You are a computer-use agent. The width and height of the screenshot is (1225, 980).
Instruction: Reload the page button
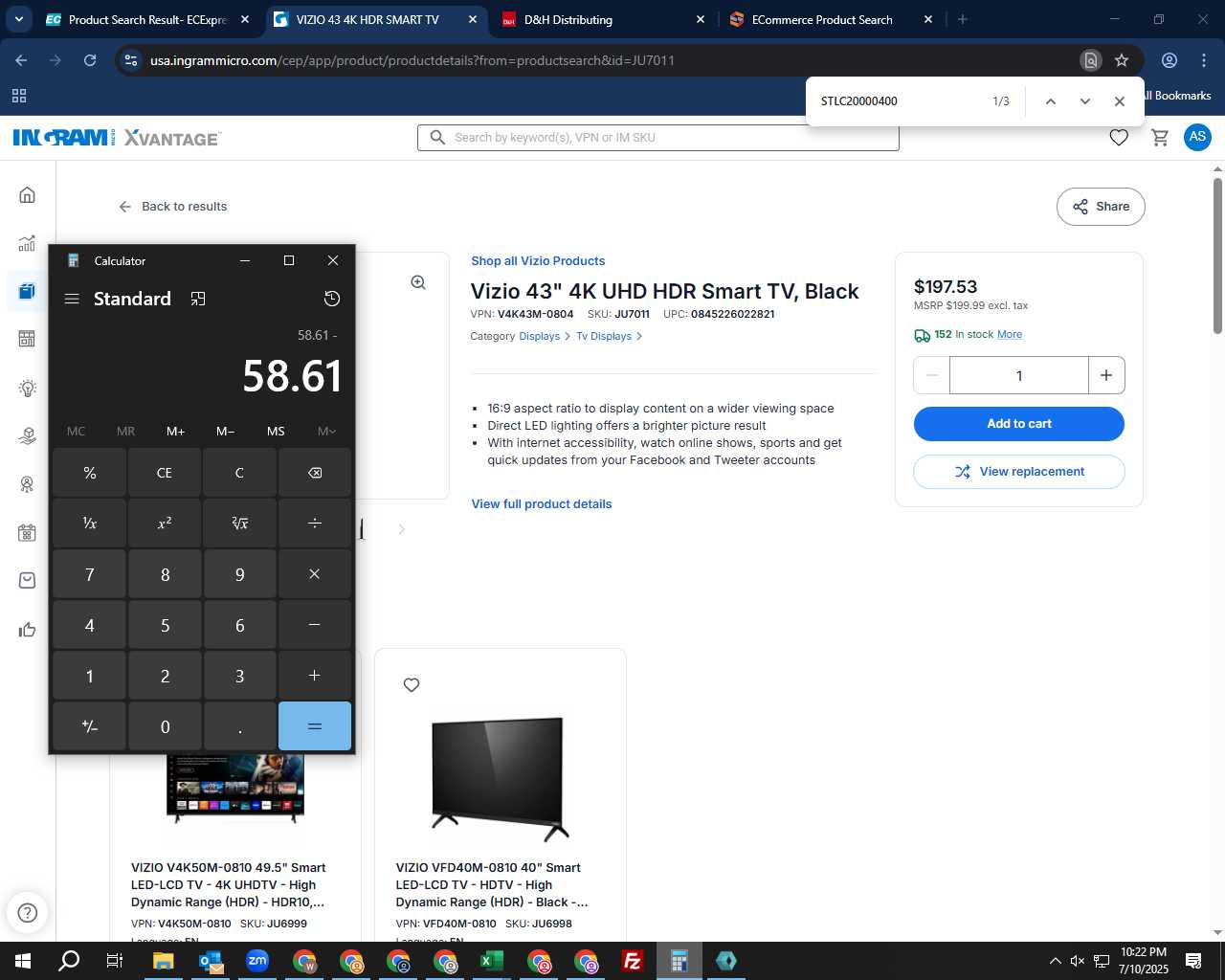click(90, 60)
